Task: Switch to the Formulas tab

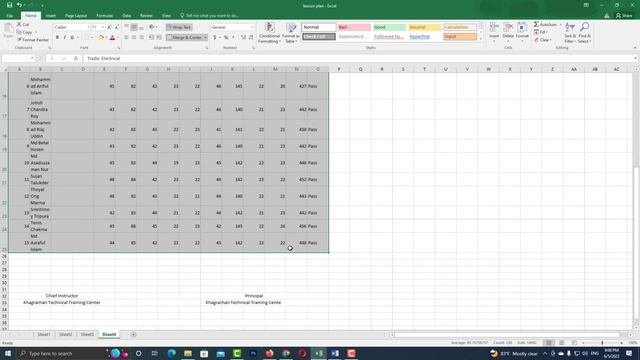Action: [x=104, y=16]
